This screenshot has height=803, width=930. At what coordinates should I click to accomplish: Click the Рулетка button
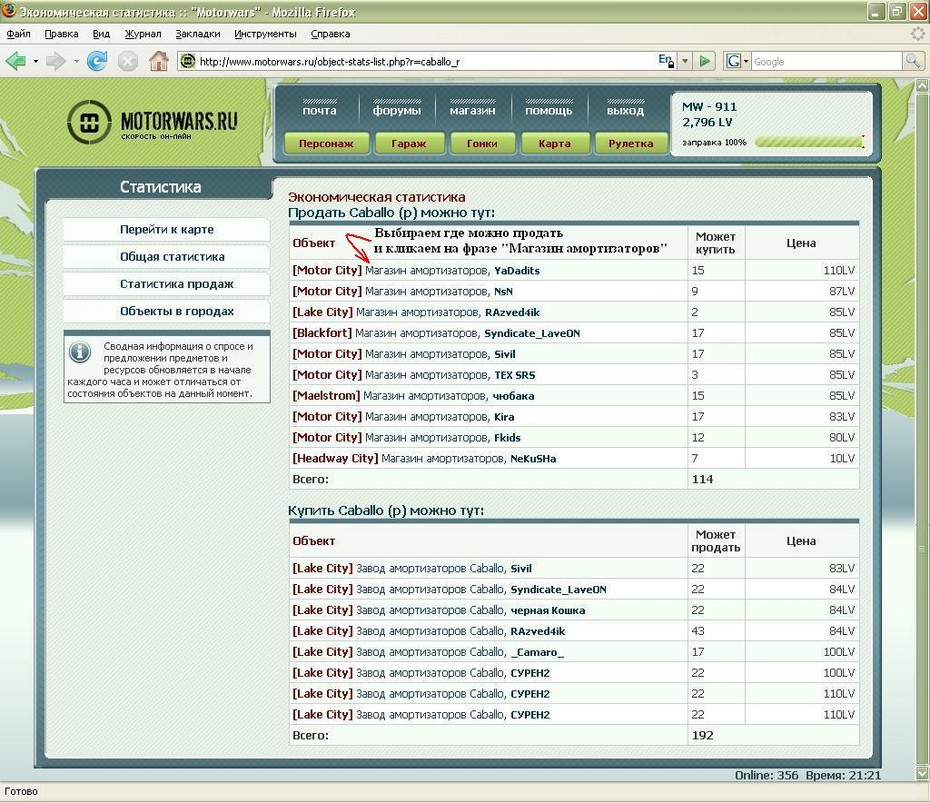click(630, 144)
